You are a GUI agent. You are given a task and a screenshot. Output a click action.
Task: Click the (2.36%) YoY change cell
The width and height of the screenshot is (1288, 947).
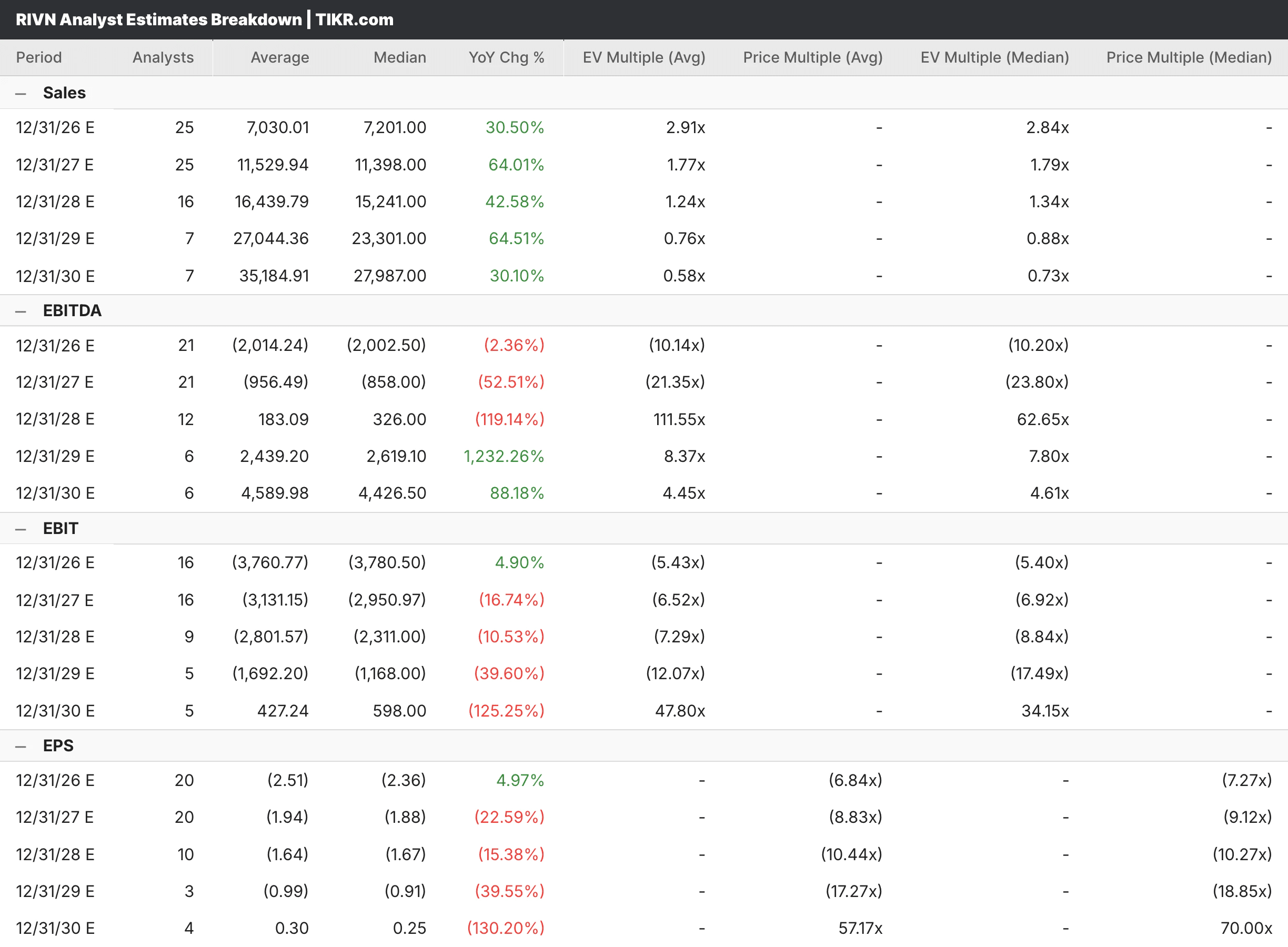(514, 345)
